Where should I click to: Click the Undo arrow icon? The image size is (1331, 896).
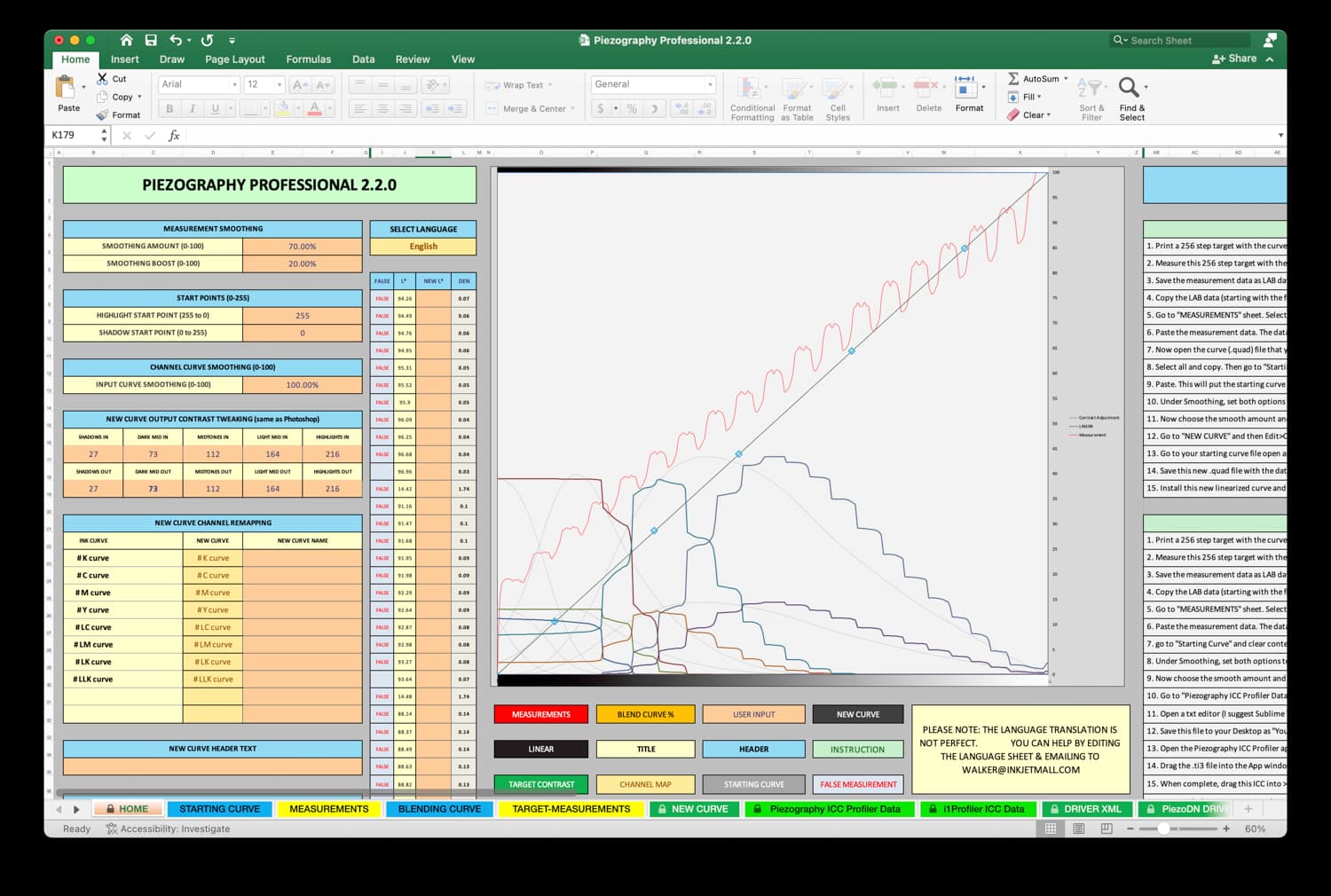[176, 40]
